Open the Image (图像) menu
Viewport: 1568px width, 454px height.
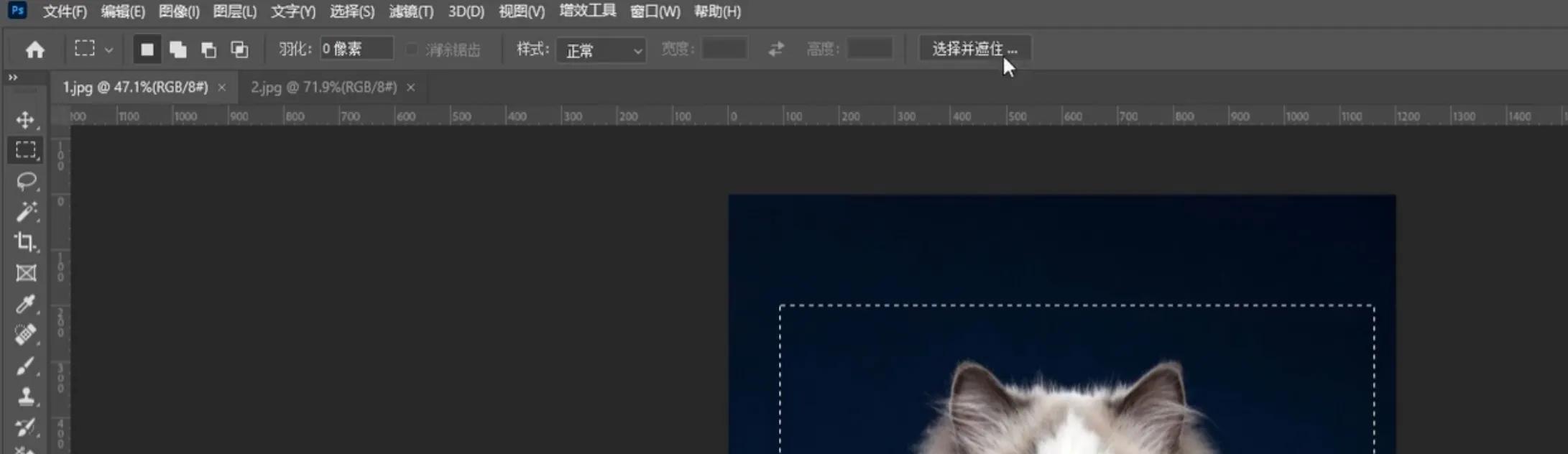click(179, 11)
